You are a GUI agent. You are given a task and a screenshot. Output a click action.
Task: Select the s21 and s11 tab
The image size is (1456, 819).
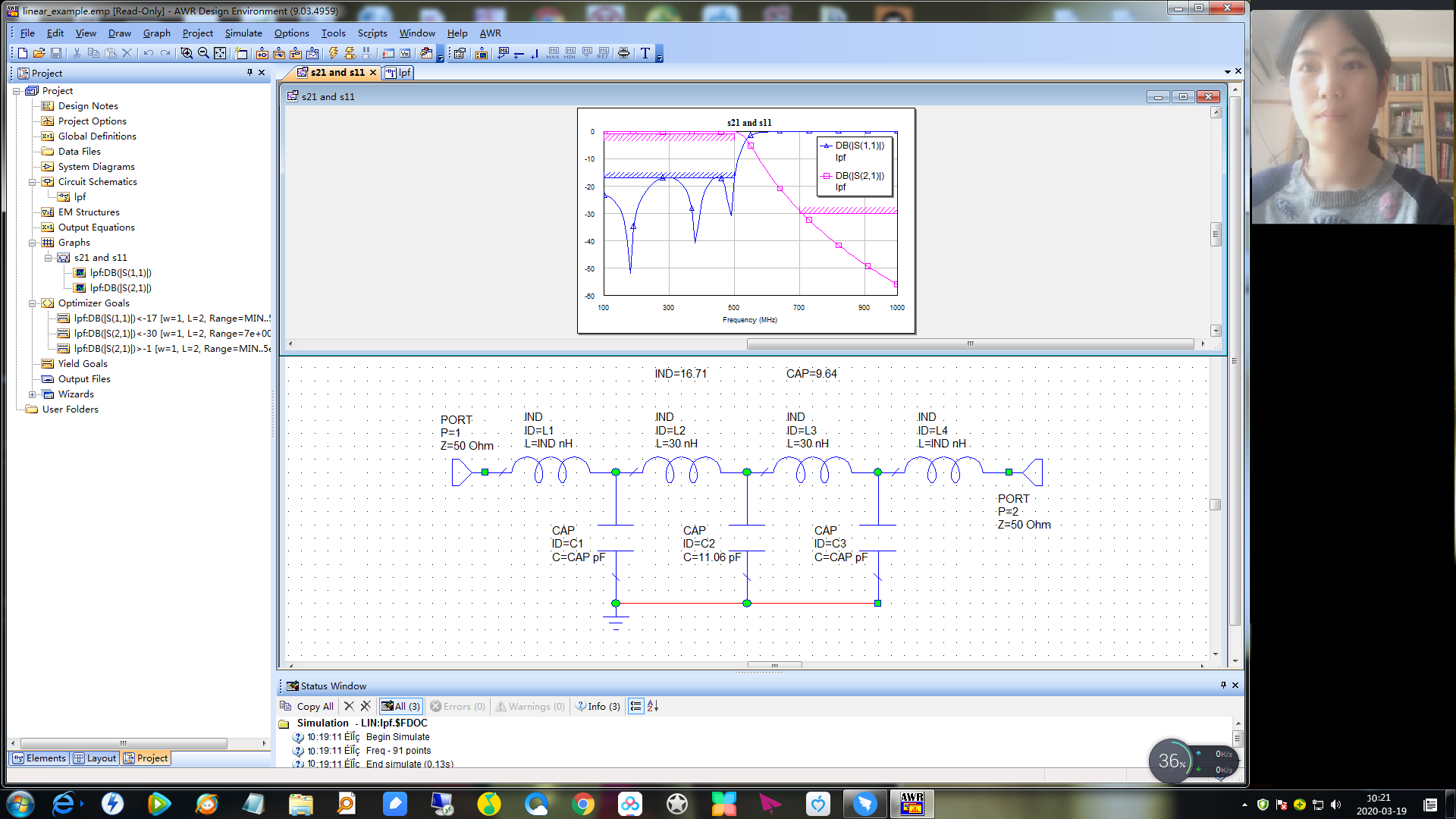click(337, 73)
